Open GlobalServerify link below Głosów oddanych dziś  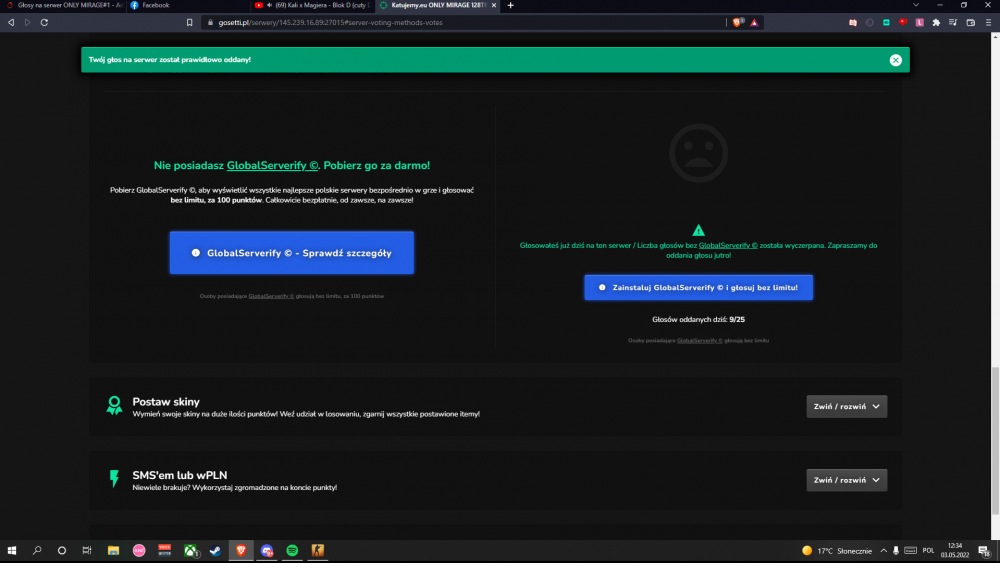pos(700,340)
